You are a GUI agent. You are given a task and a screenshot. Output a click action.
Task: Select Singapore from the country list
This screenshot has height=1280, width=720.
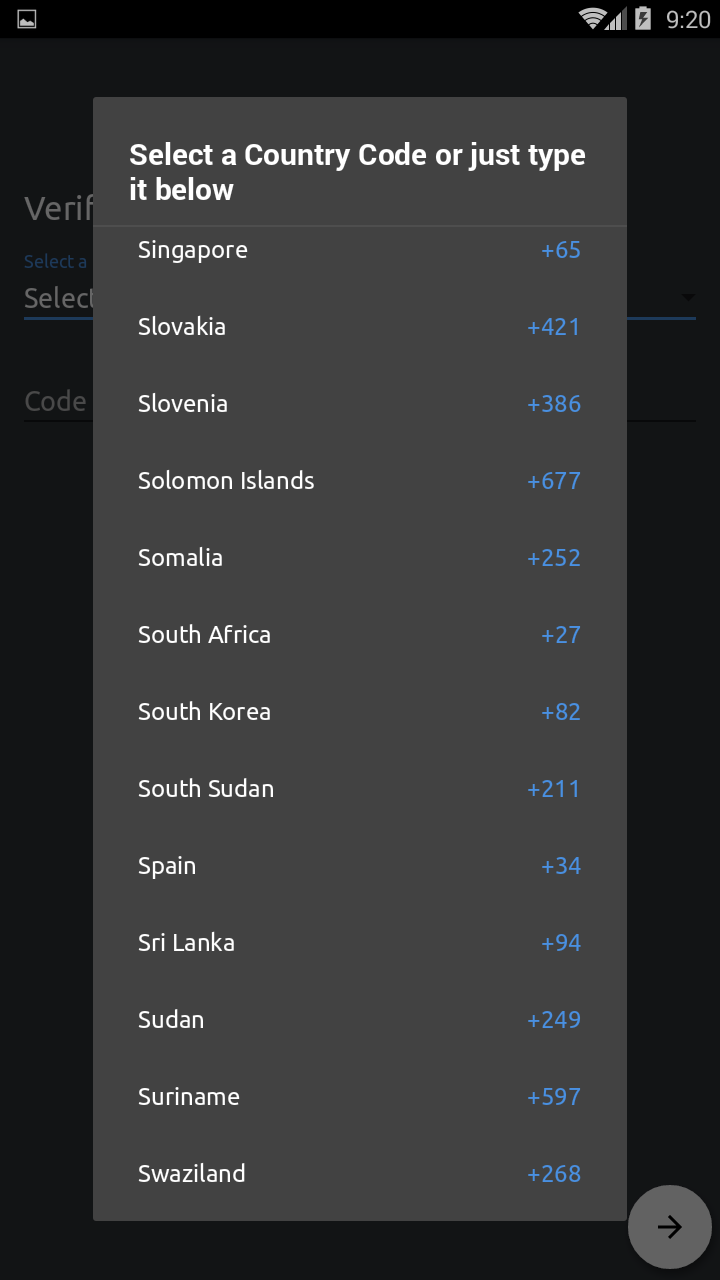[x=360, y=250]
